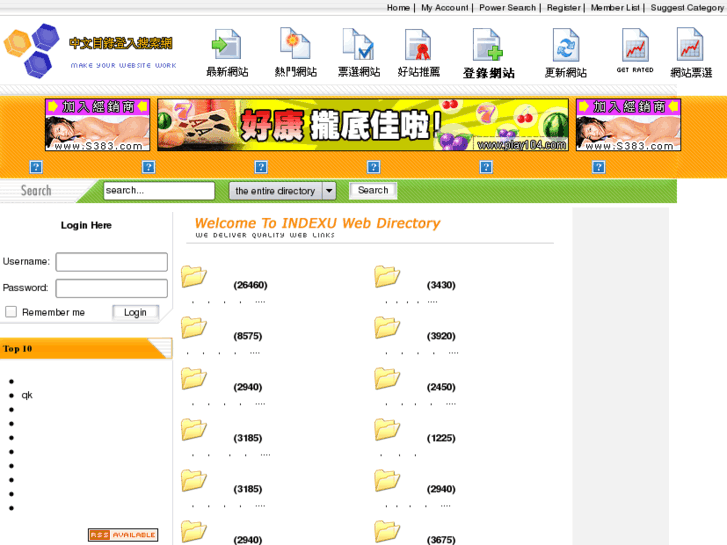Click the last blue question-mark placeholder icon
Viewport: 727px width, 545px height.
pyautogui.click(x=599, y=167)
